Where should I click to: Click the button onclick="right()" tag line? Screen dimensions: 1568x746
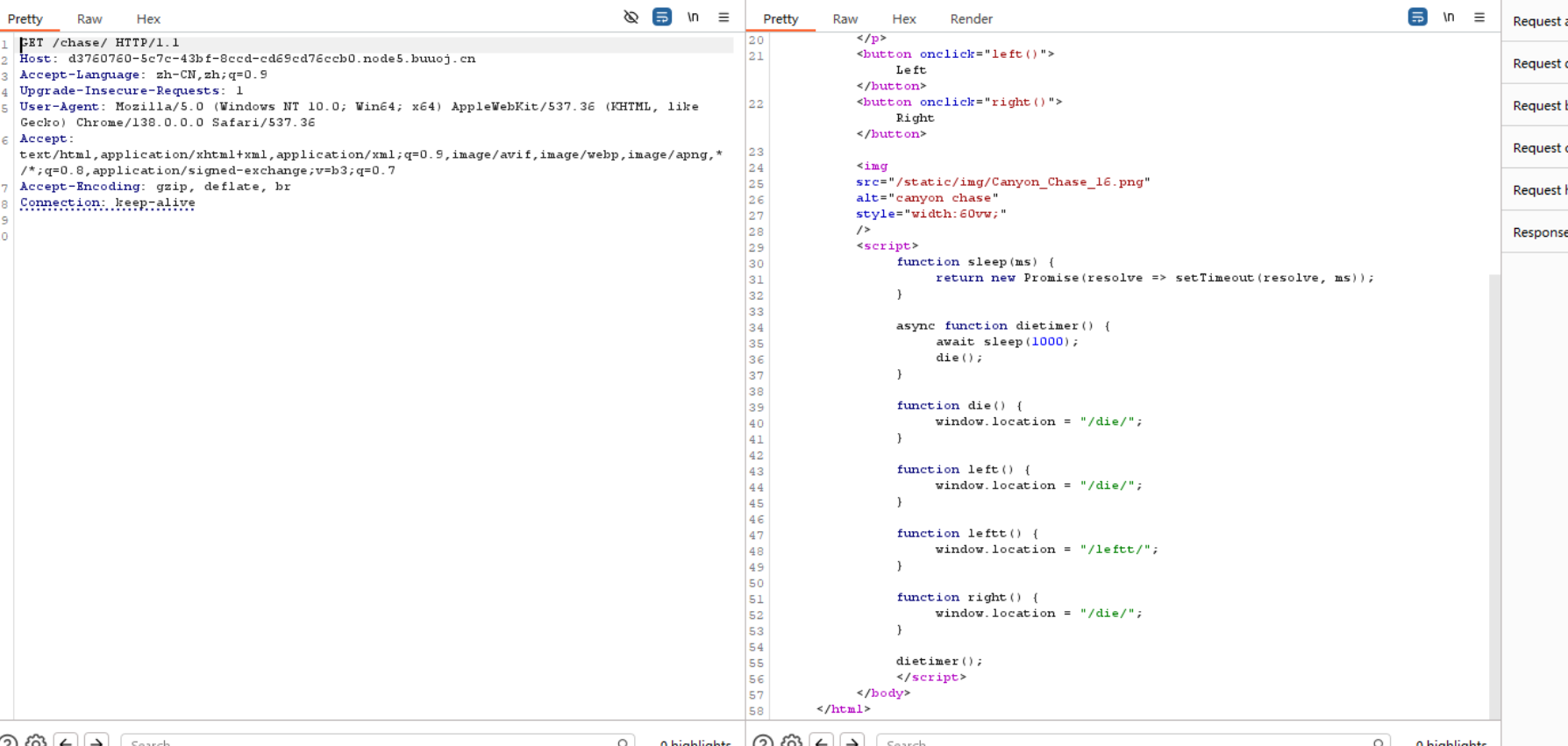click(959, 102)
